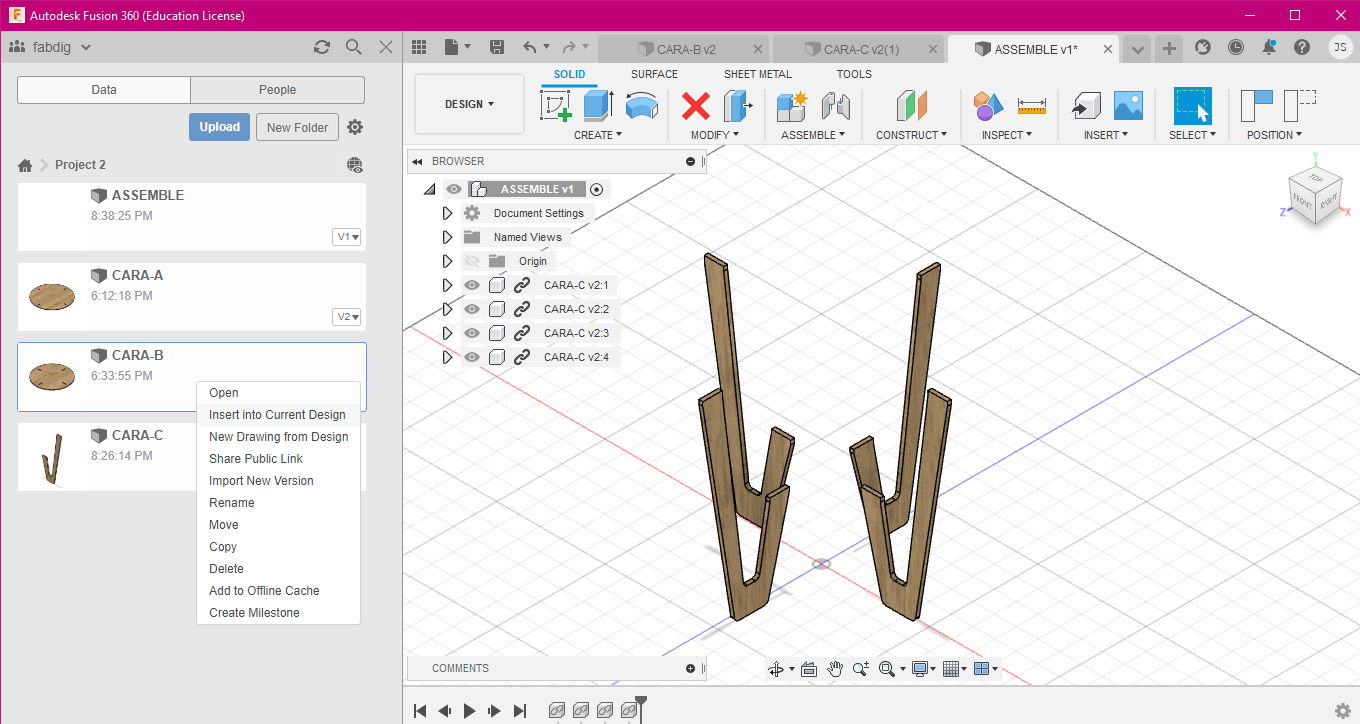The width and height of the screenshot is (1360, 724).
Task: Click the Orbit navigation icon
Action: [776, 669]
